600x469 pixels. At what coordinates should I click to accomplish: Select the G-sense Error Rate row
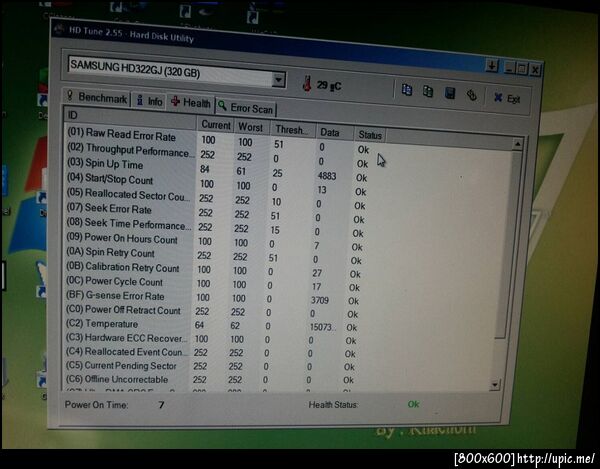coord(211,297)
